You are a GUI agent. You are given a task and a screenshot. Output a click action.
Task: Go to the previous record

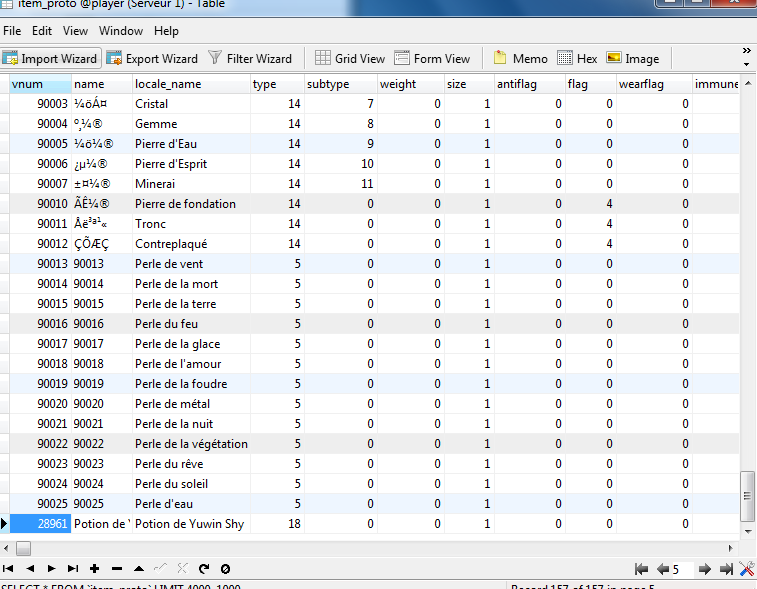[30, 569]
